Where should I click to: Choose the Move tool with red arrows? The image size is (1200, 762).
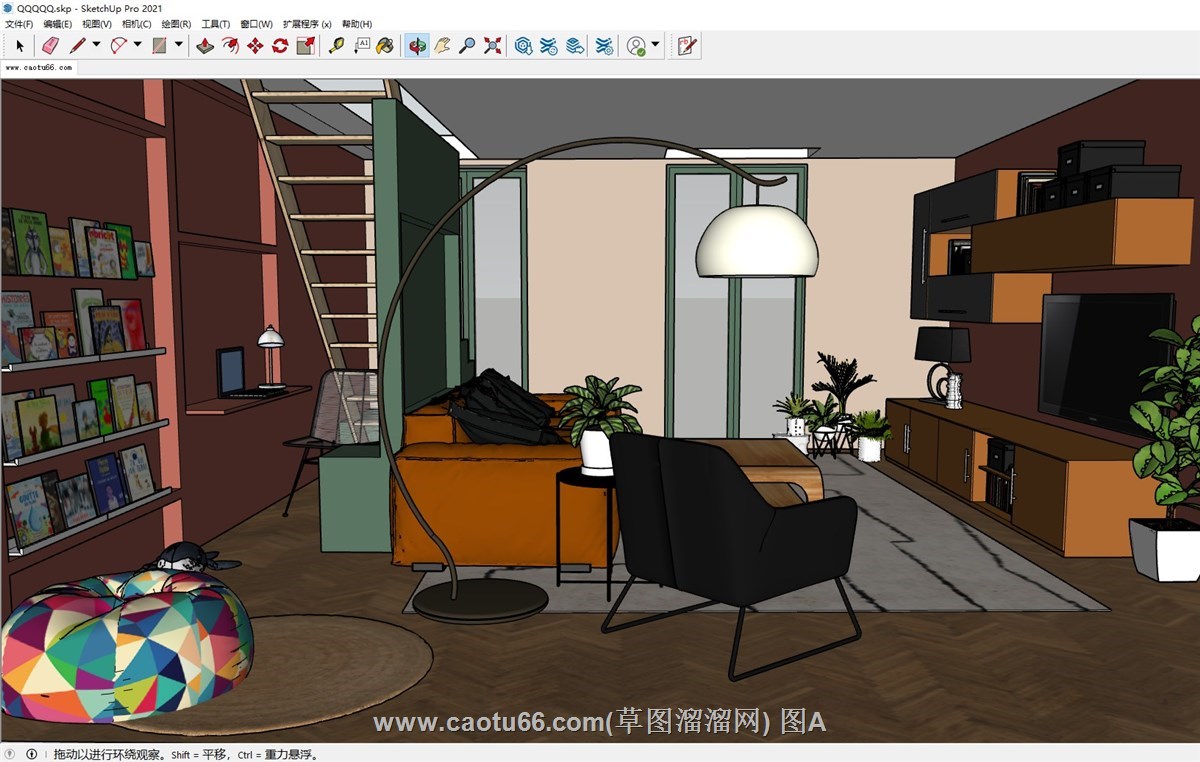[255, 45]
